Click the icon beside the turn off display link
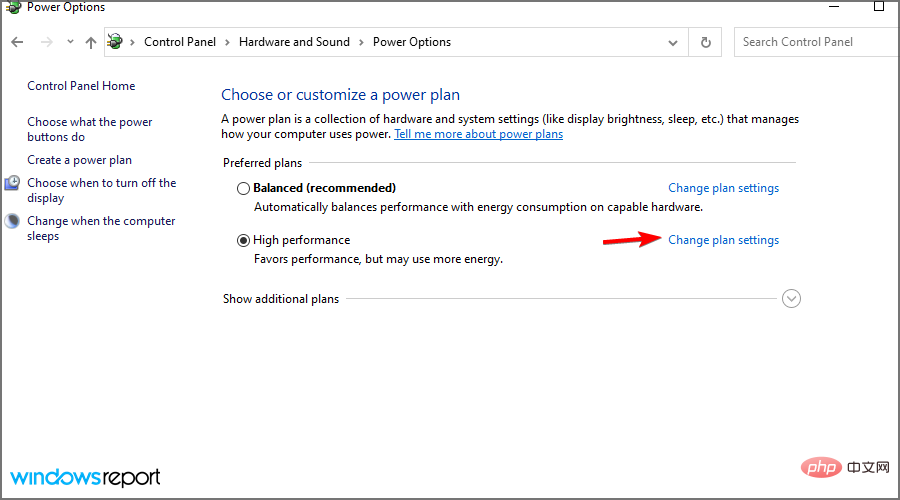The height and width of the screenshot is (500, 900). coord(13,183)
